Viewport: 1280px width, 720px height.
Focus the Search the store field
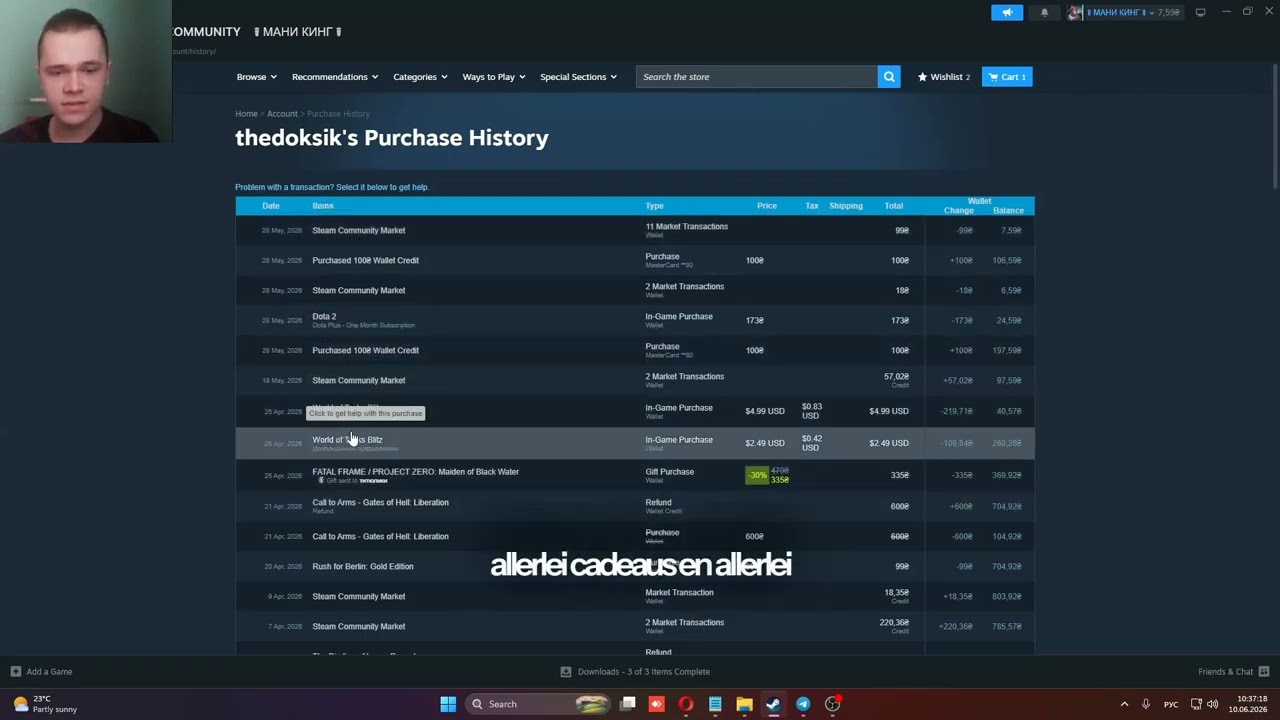click(x=757, y=77)
